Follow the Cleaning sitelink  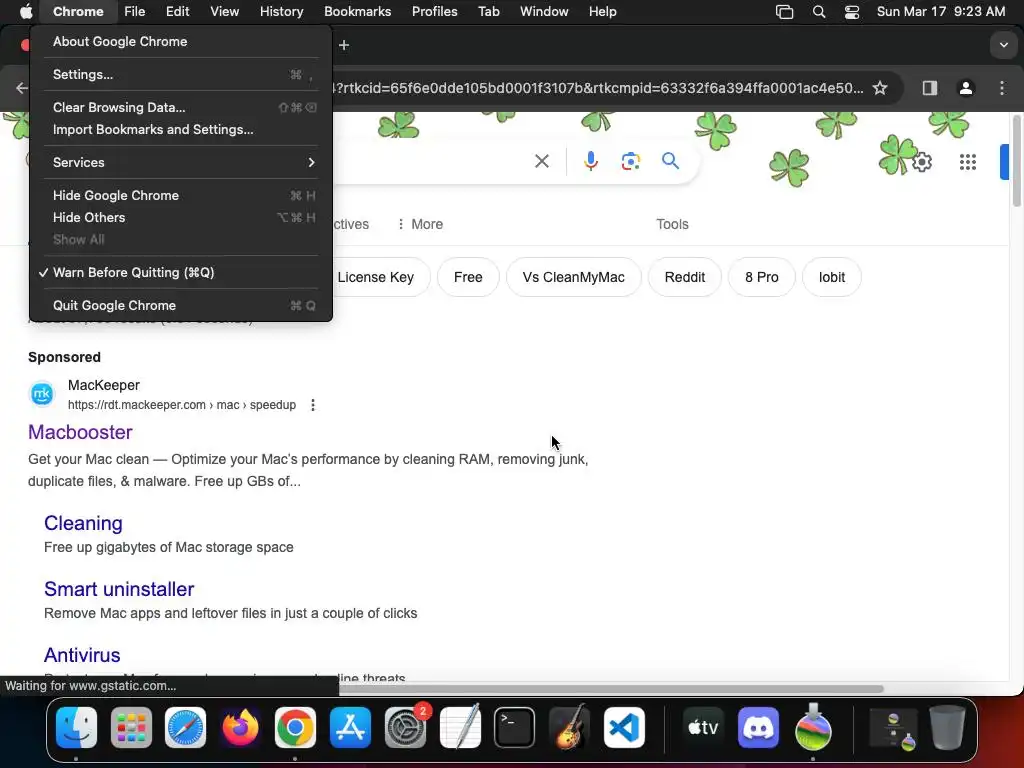click(83, 523)
